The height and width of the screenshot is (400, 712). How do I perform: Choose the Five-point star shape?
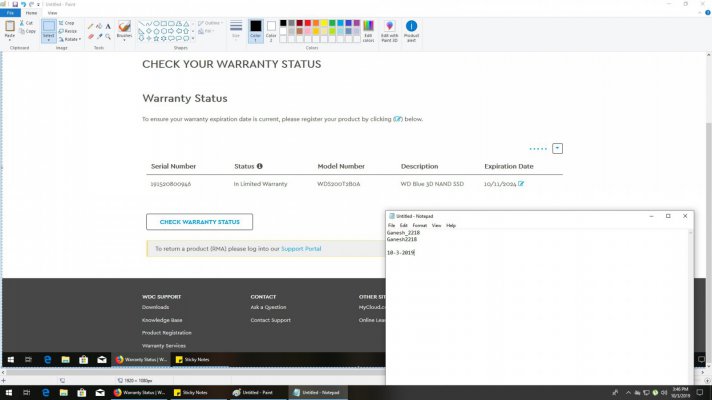coord(156,39)
